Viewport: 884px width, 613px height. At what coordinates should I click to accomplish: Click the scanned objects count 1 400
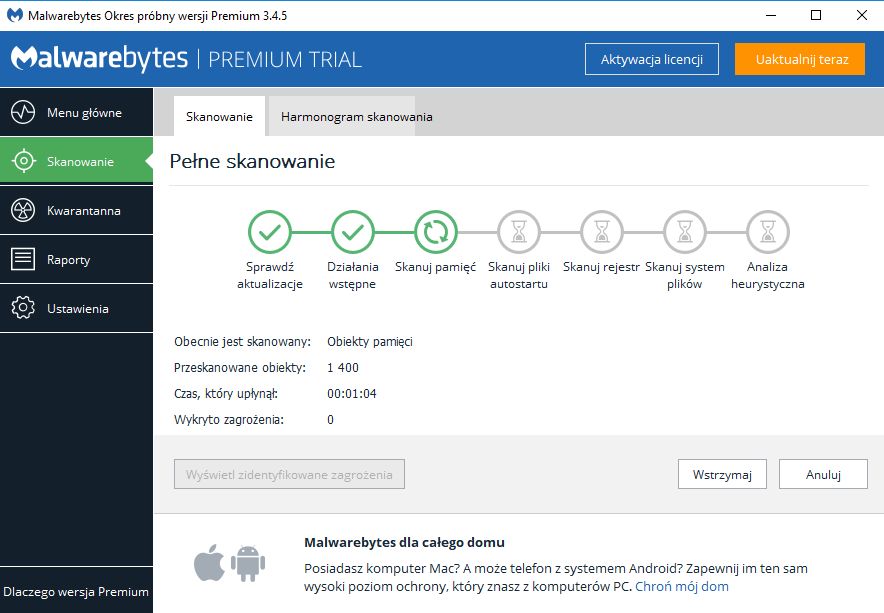pyautogui.click(x=343, y=368)
